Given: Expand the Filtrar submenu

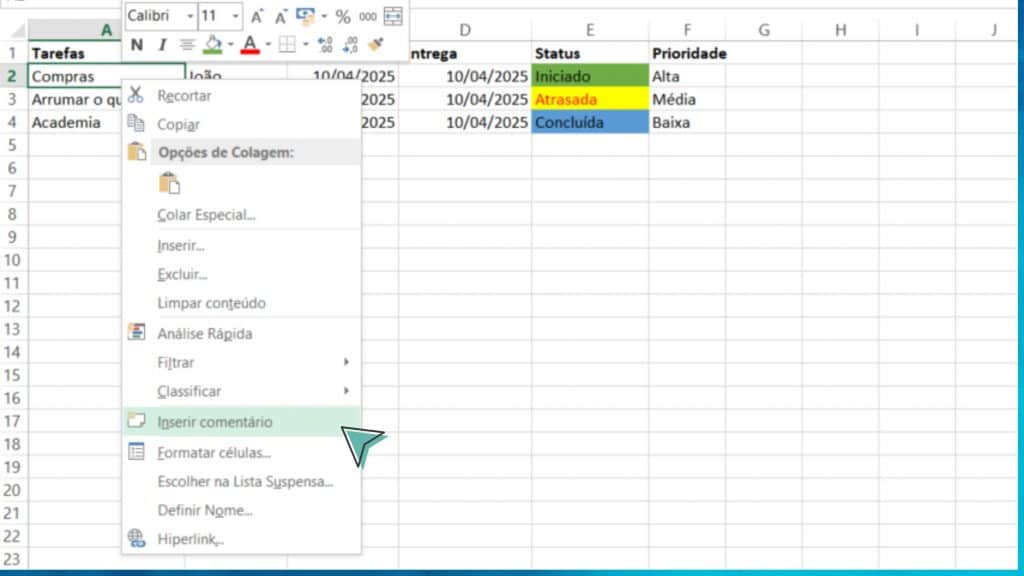Looking at the screenshot, I should point(242,362).
